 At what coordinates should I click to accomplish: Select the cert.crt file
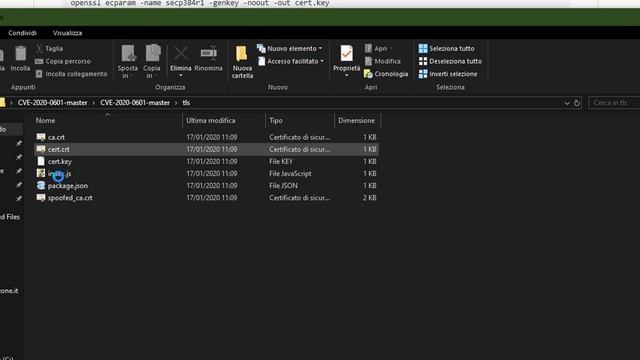point(207,149)
